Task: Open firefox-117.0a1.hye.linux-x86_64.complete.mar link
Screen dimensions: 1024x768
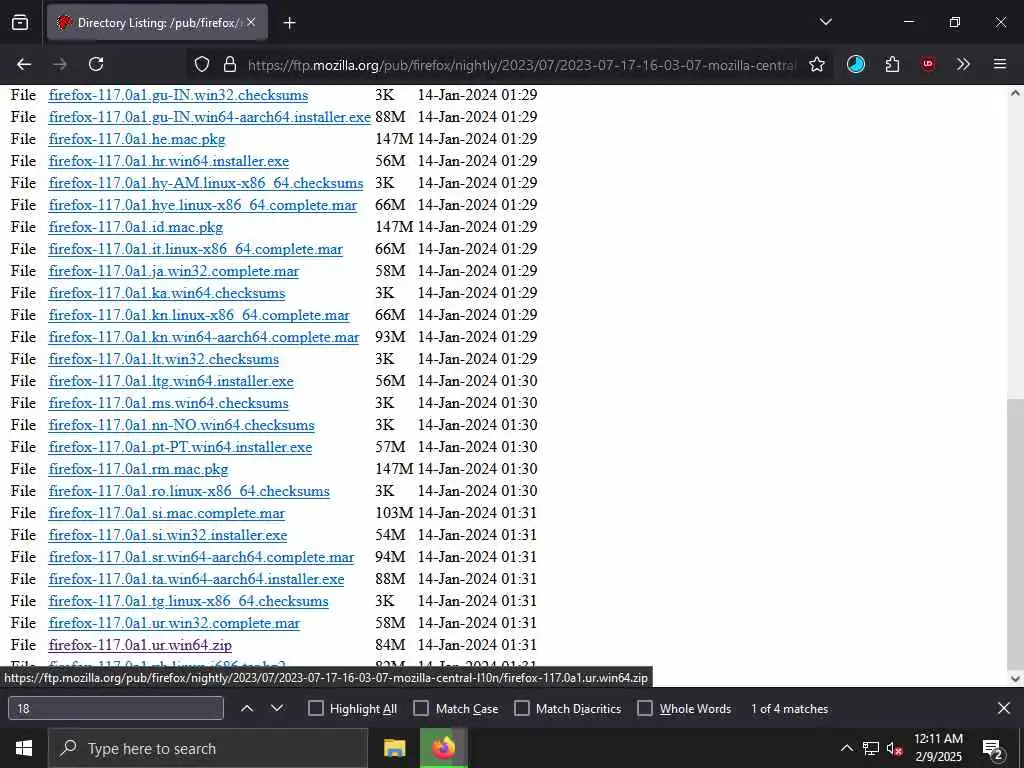Action: pos(202,205)
